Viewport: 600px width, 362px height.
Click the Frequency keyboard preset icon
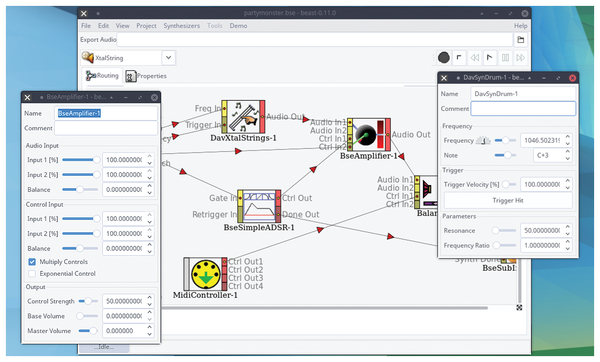483,140
